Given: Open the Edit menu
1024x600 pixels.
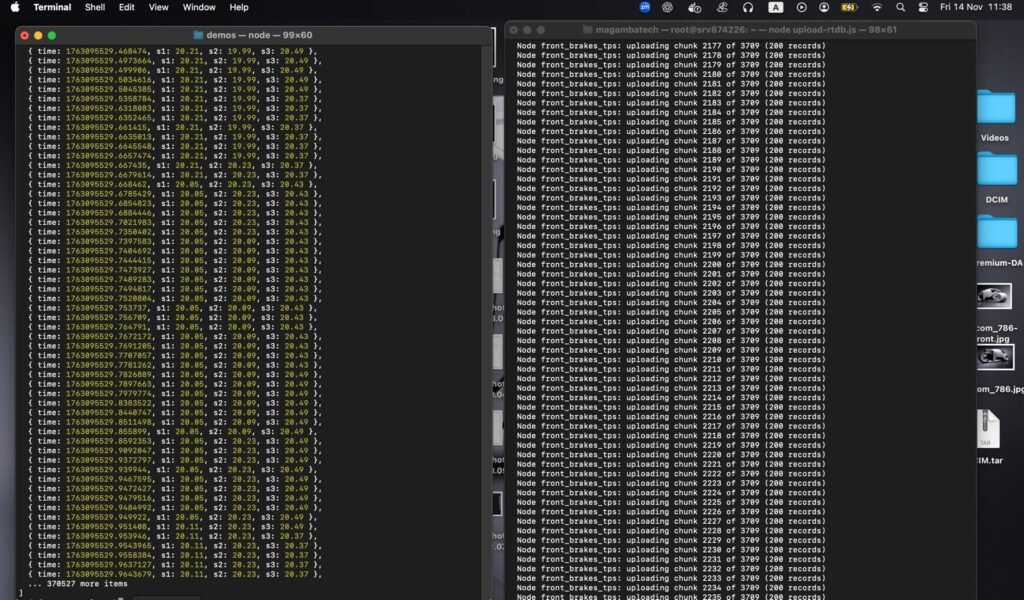Looking at the screenshot, I should (x=127, y=7).
